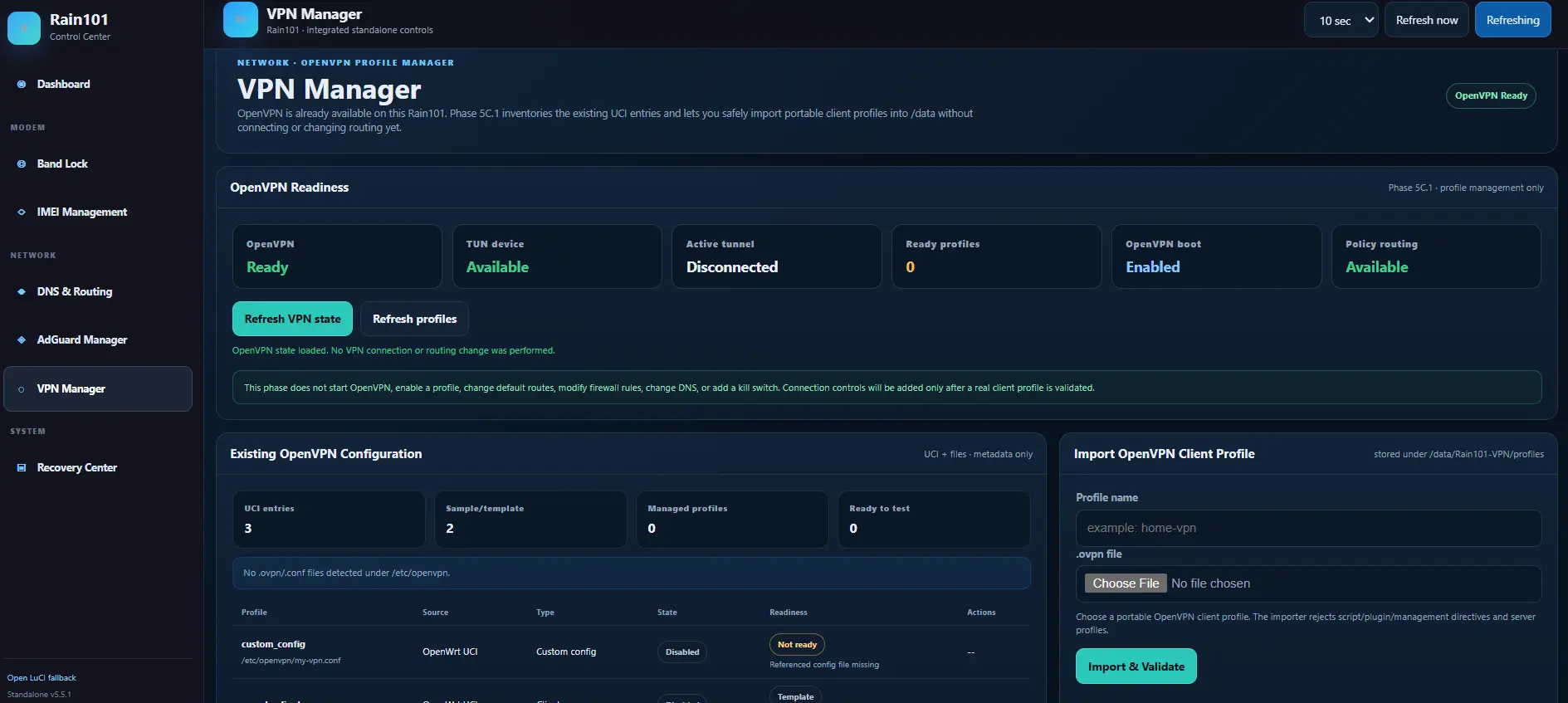
Task: Click the Actions column header
Action: tap(981, 613)
